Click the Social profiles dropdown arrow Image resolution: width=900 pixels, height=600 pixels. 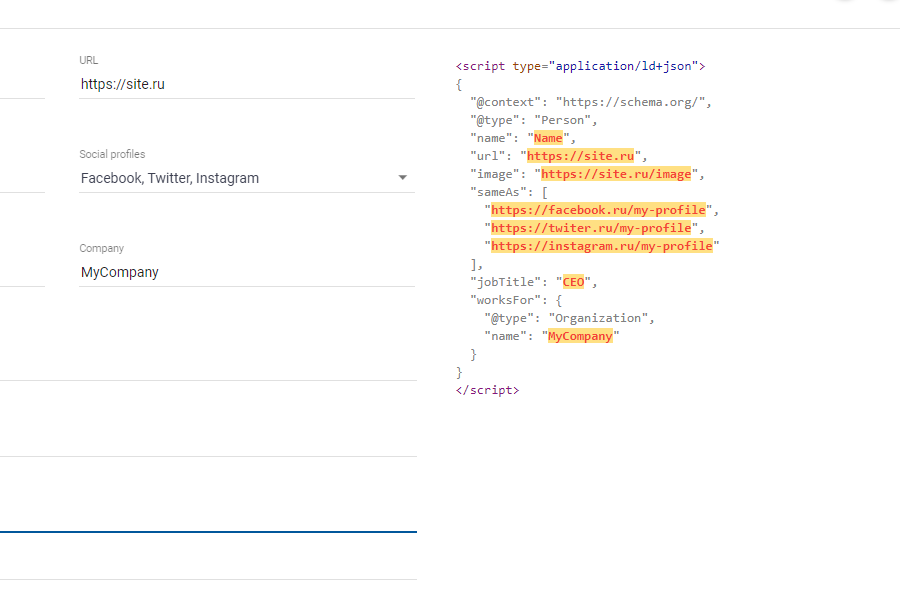coord(403,178)
